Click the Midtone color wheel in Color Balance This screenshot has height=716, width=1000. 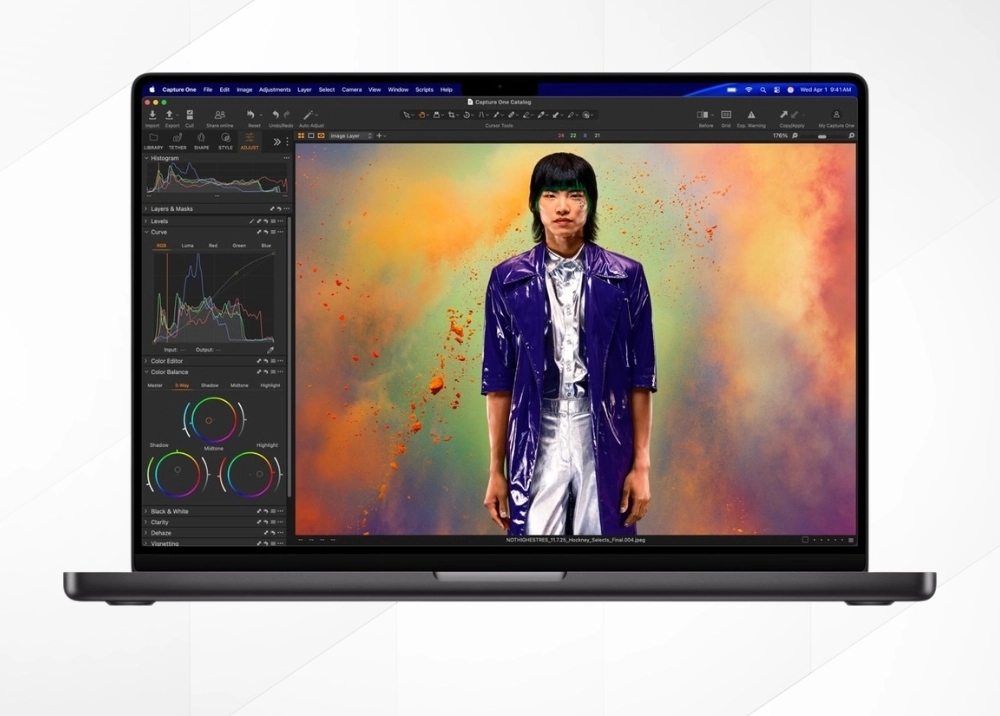coord(213,421)
